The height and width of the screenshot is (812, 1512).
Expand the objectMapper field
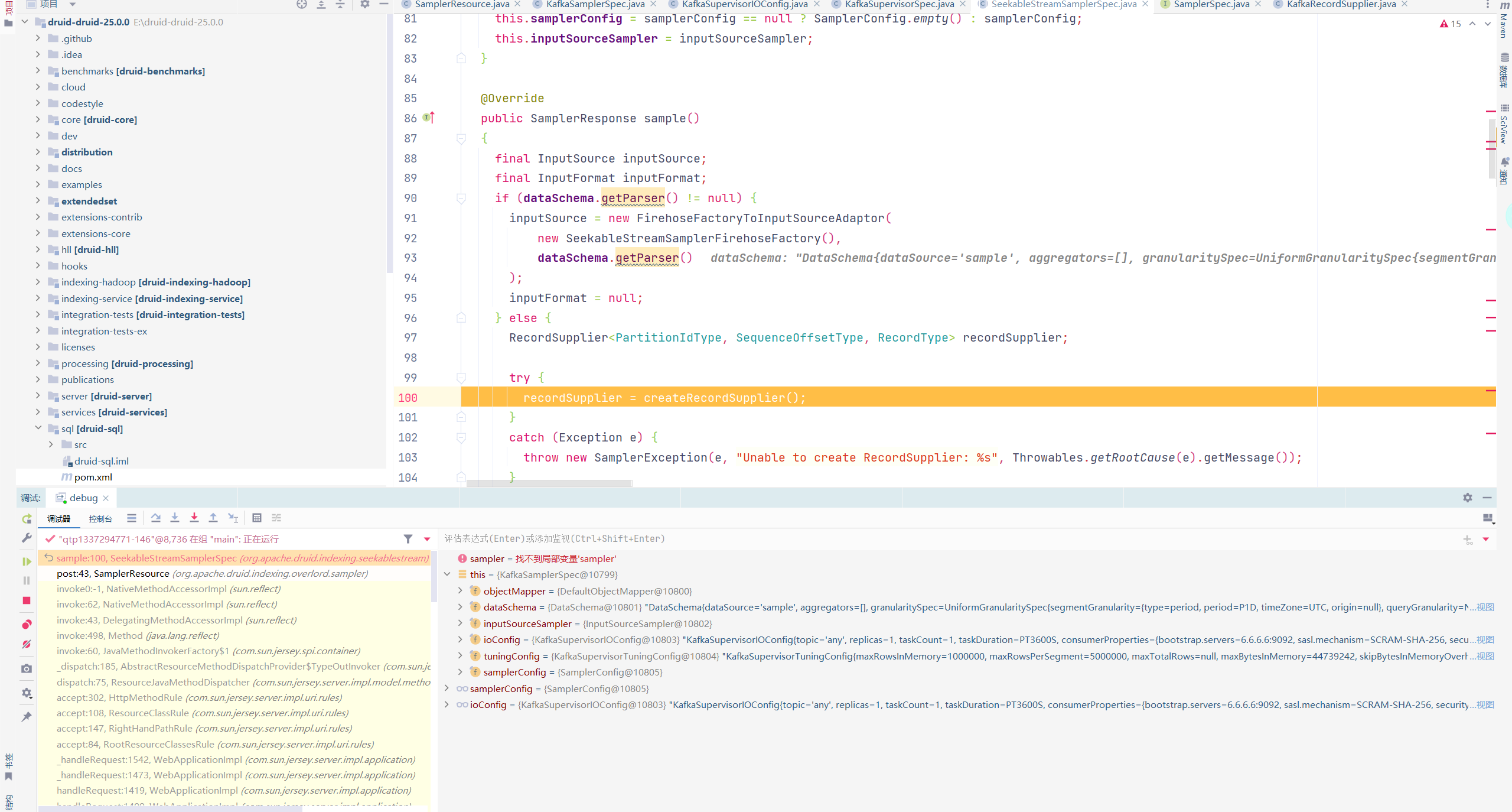pos(460,590)
